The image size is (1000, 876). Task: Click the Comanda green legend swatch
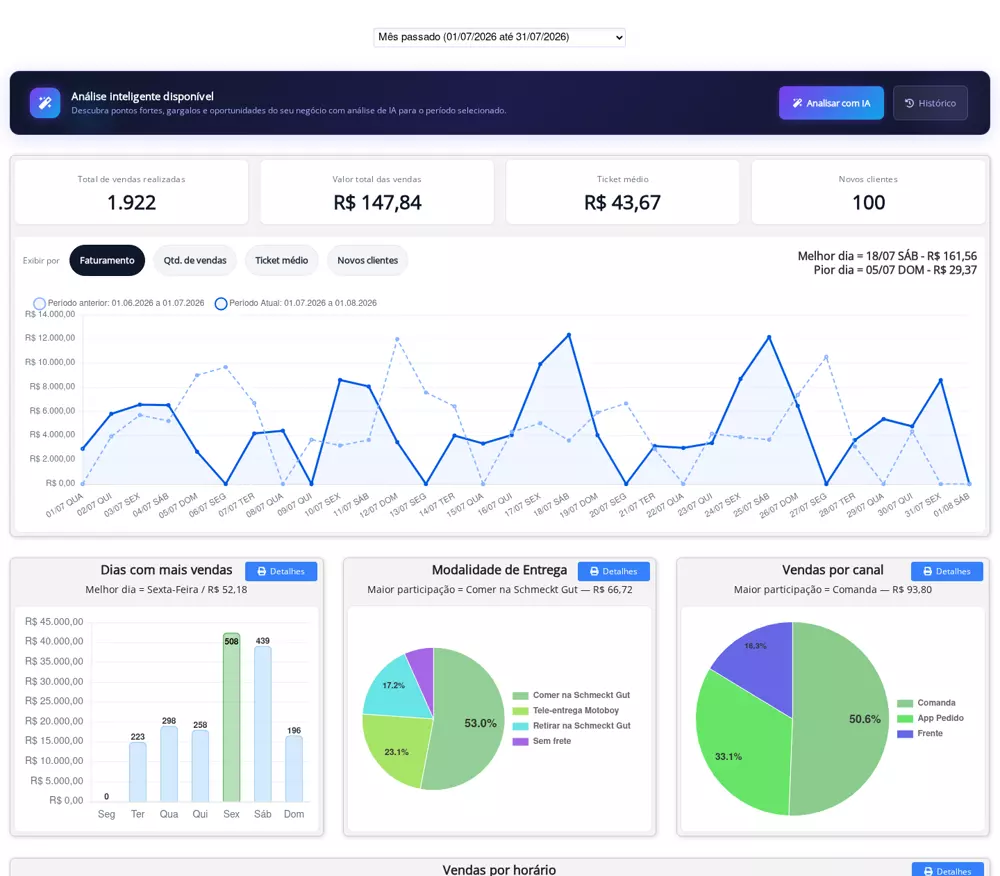(x=905, y=703)
